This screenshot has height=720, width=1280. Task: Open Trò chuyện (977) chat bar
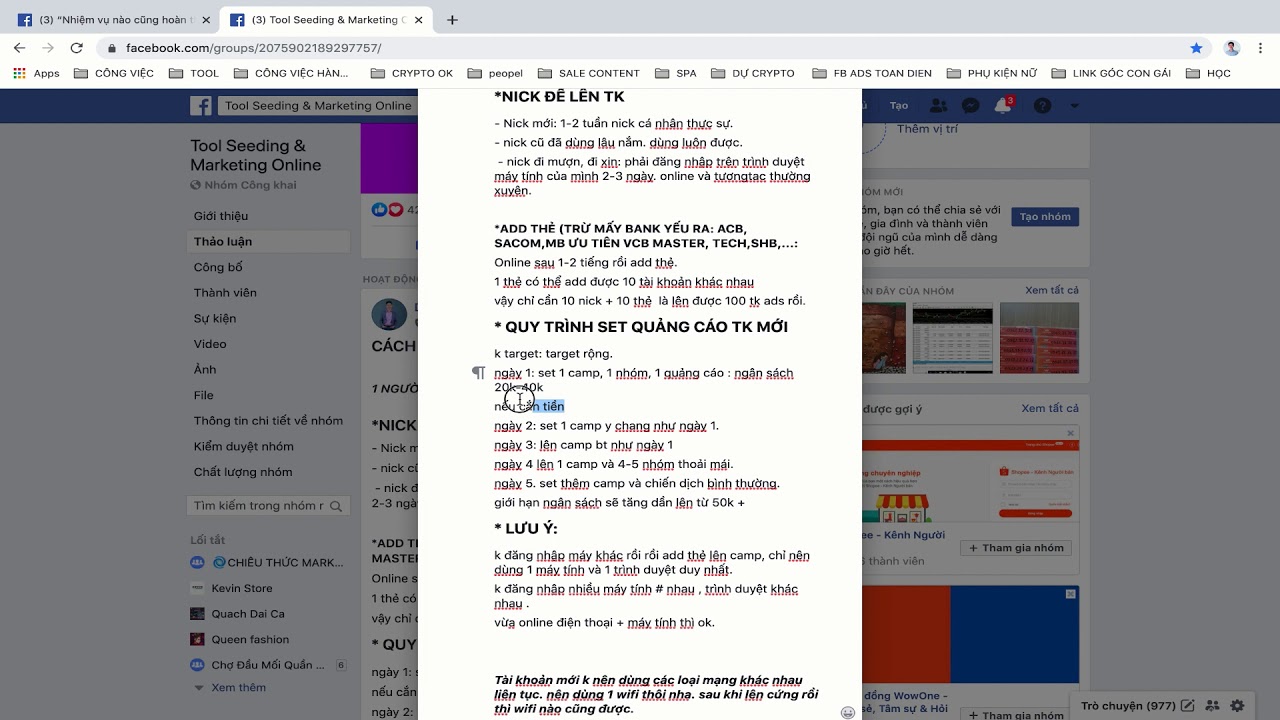1128,706
